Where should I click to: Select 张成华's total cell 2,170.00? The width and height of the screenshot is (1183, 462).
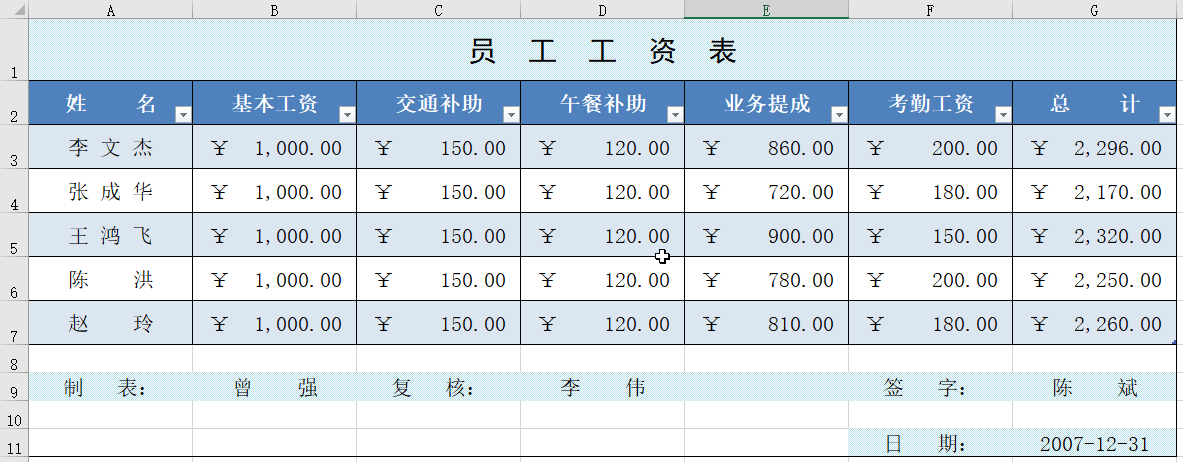tap(1094, 192)
